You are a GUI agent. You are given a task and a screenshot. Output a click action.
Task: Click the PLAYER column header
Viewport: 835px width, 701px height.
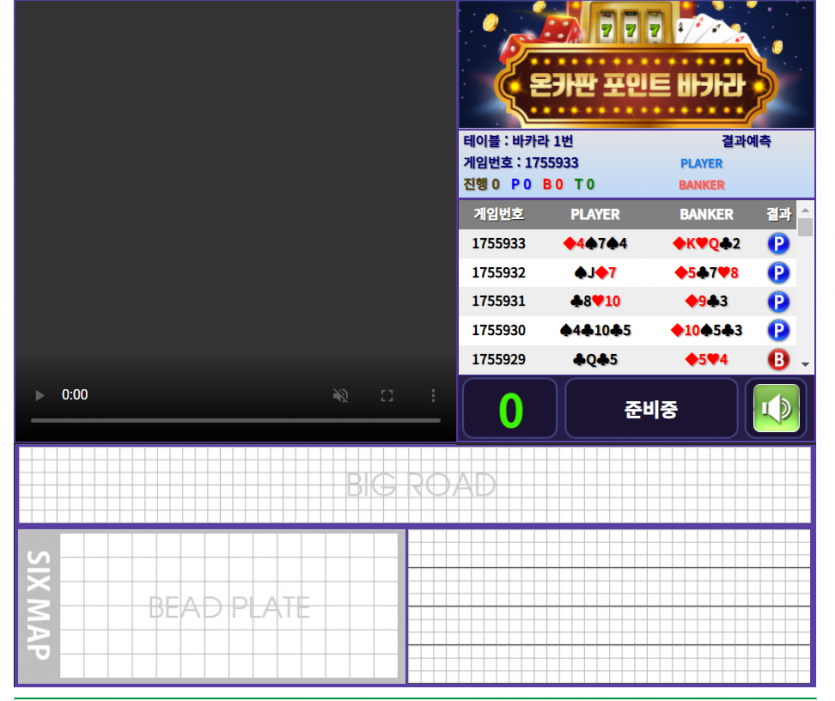click(x=595, y=214)
